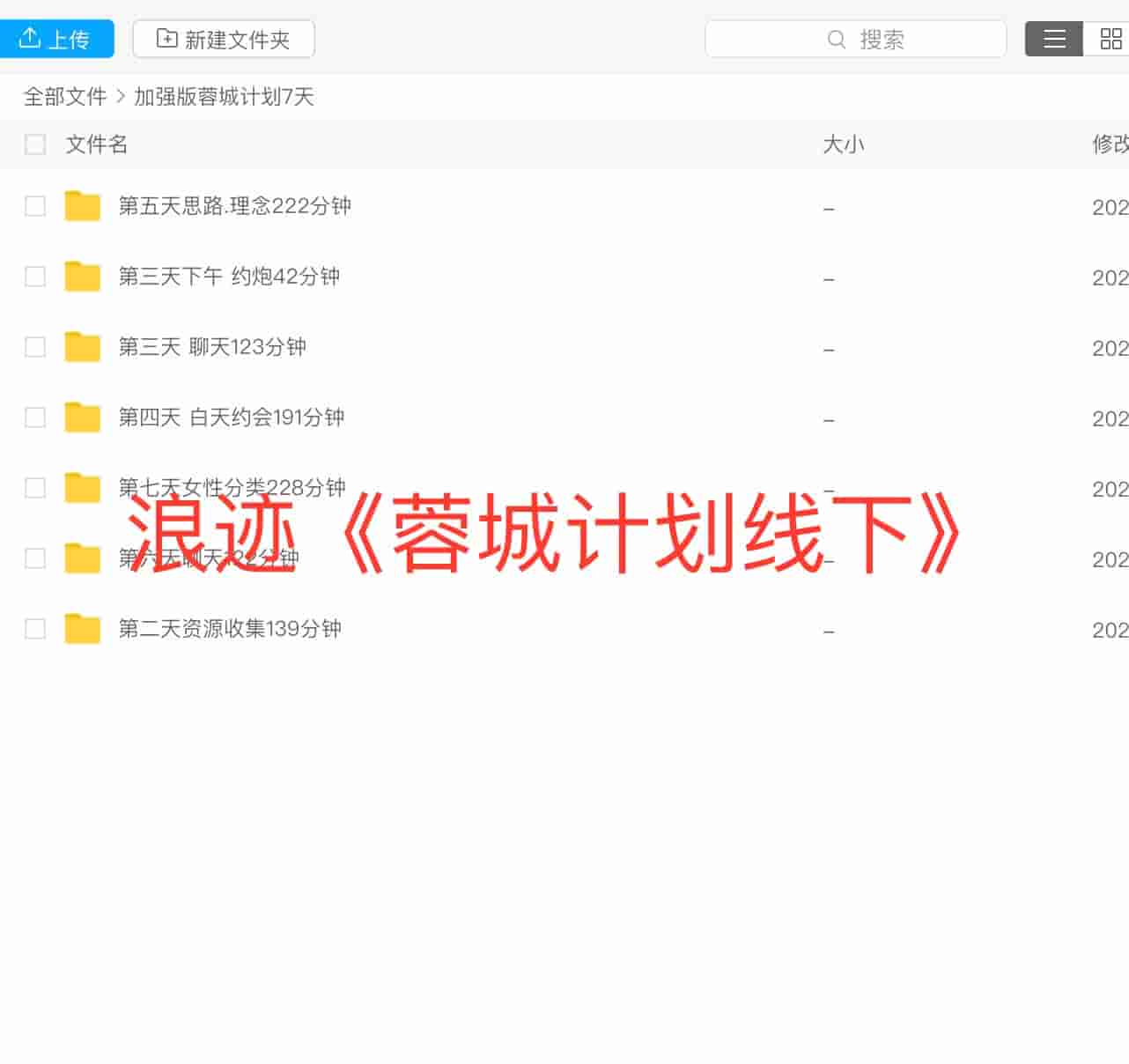Image resolution: width=1129 pixels, height=1064 pixels.
Task: Open folder icon of 第二天资源收集139分钟
Action: tap(83, 629)
